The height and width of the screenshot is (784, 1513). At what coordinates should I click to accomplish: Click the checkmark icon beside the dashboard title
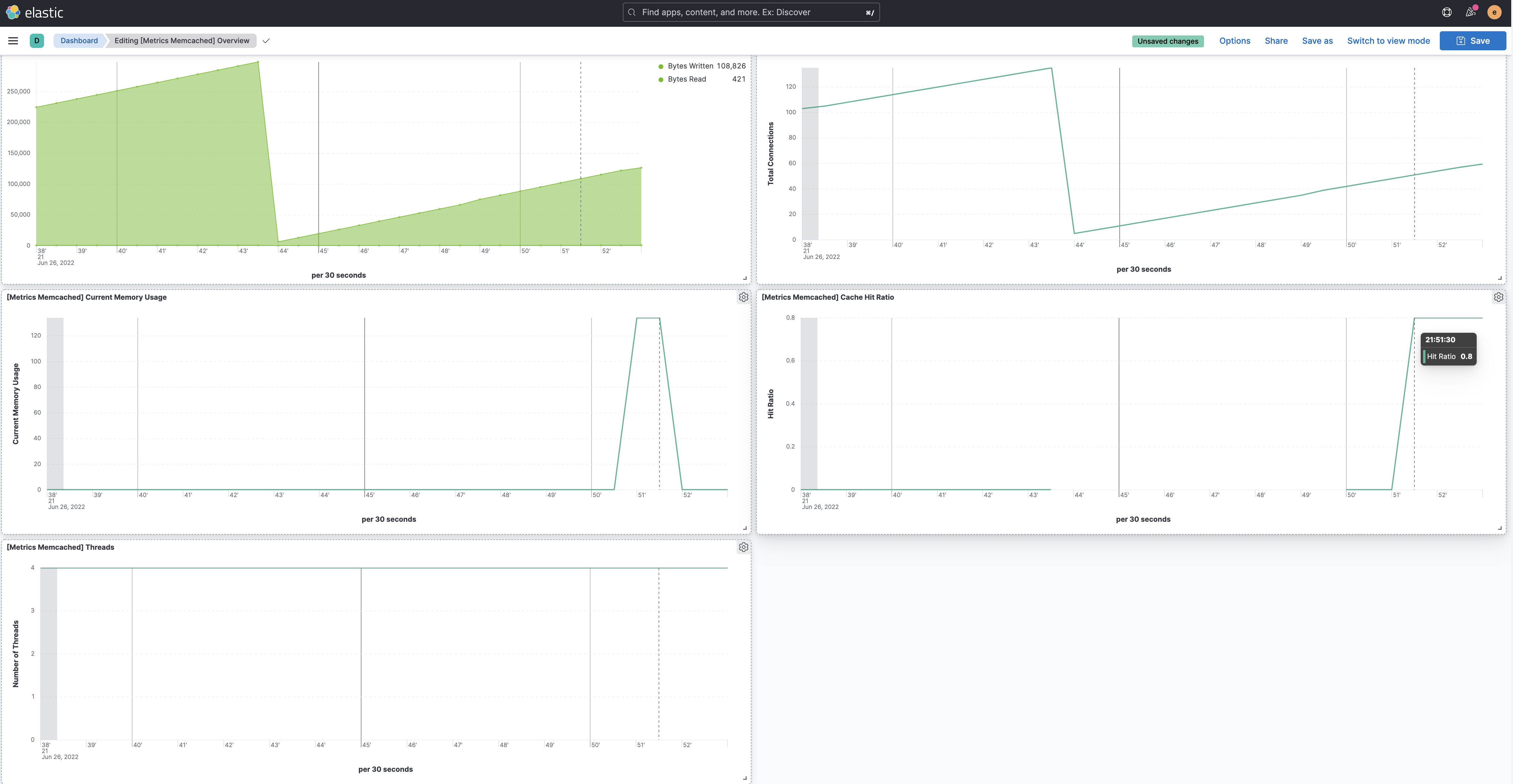[x=266, y=40]
